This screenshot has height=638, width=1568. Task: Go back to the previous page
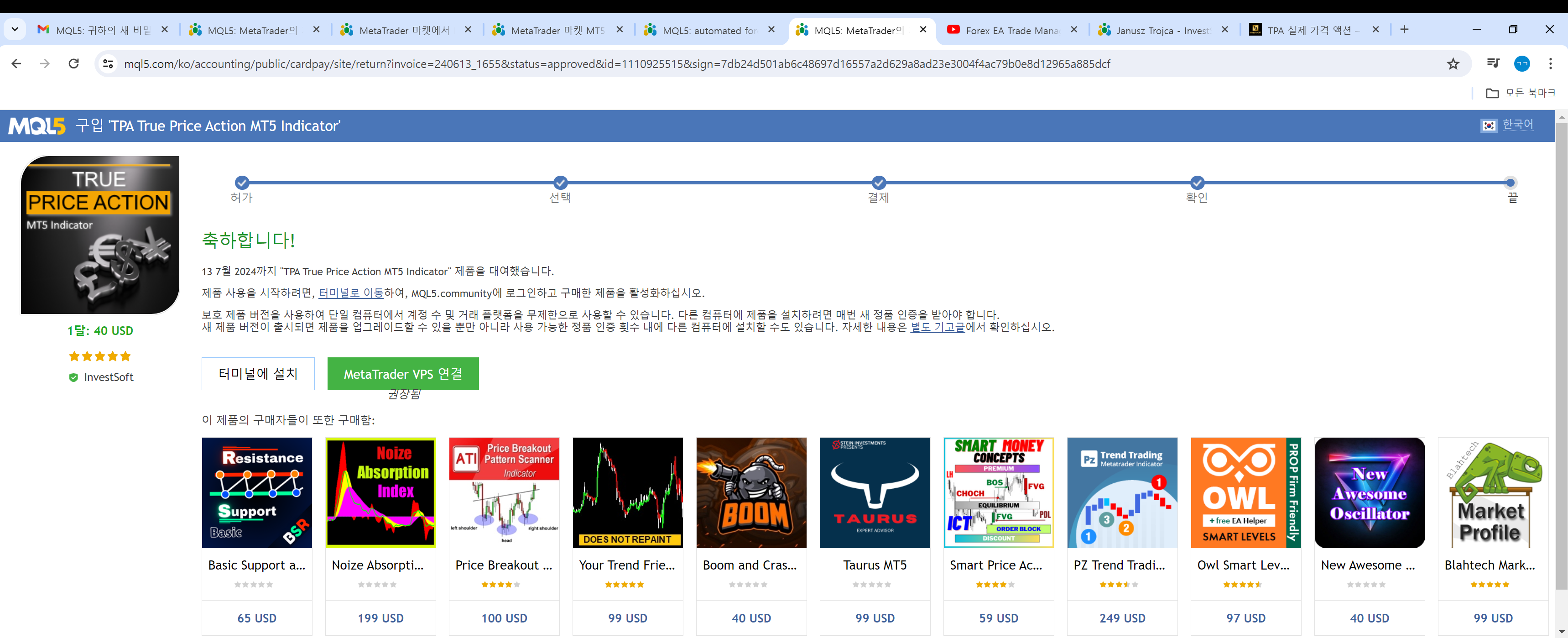[16, 64]
